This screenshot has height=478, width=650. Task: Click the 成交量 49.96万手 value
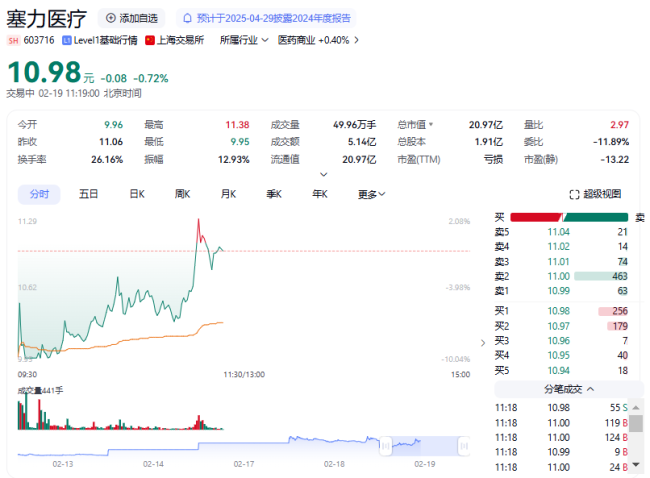point(354,125)
